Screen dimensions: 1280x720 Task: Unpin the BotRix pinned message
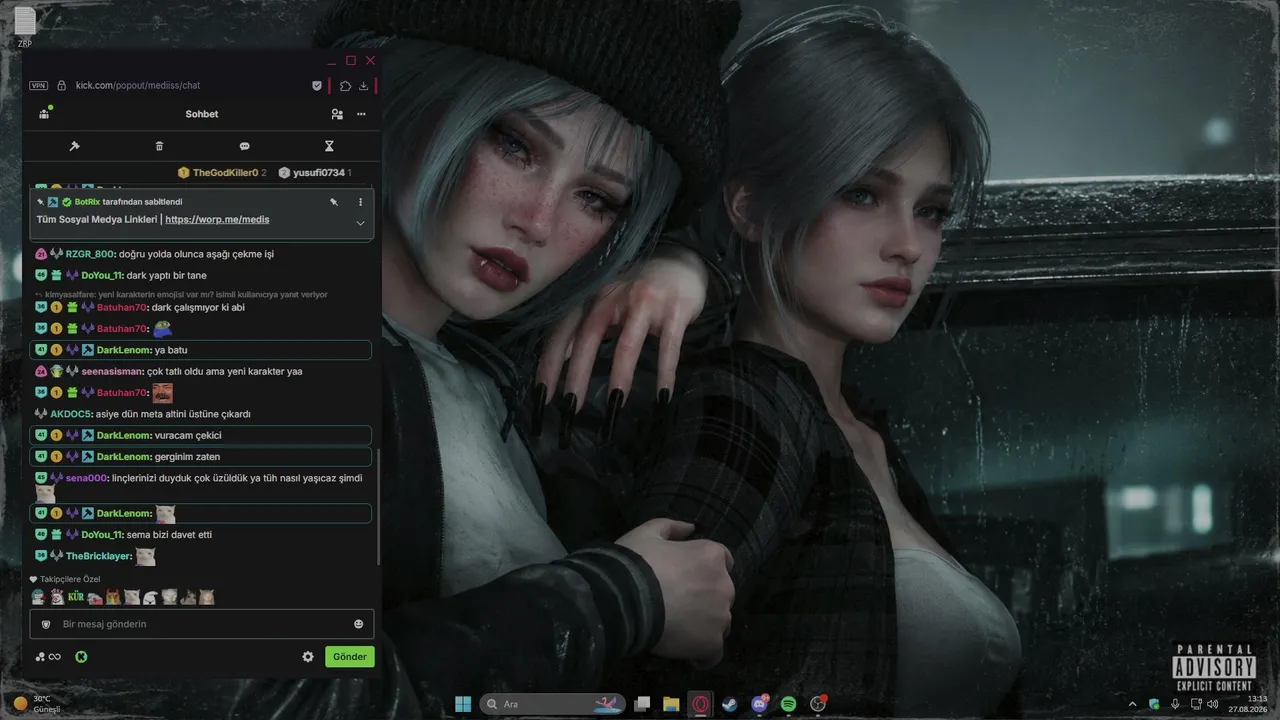334,202
